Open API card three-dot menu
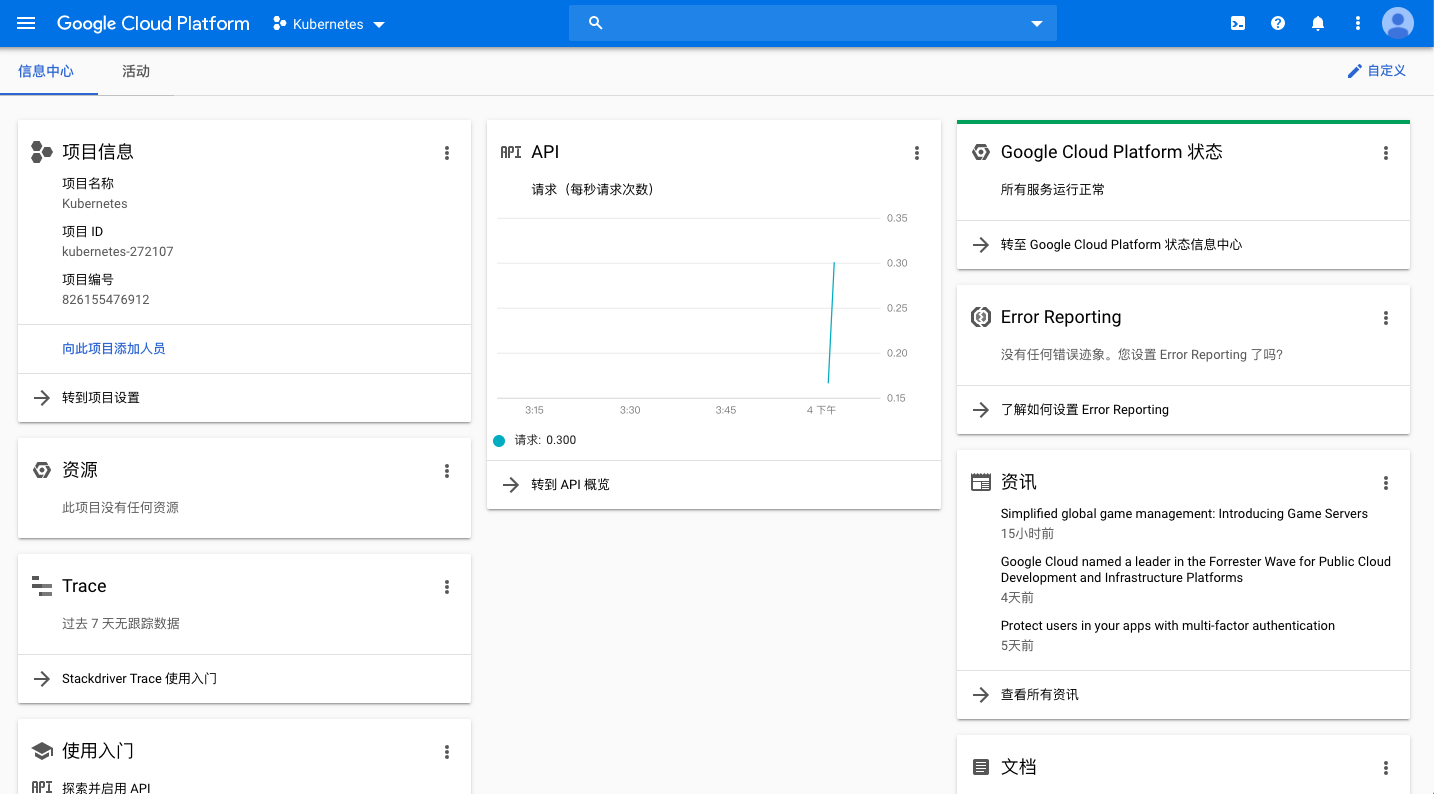This screenshot has width=1434, height=794. [917, 153]
